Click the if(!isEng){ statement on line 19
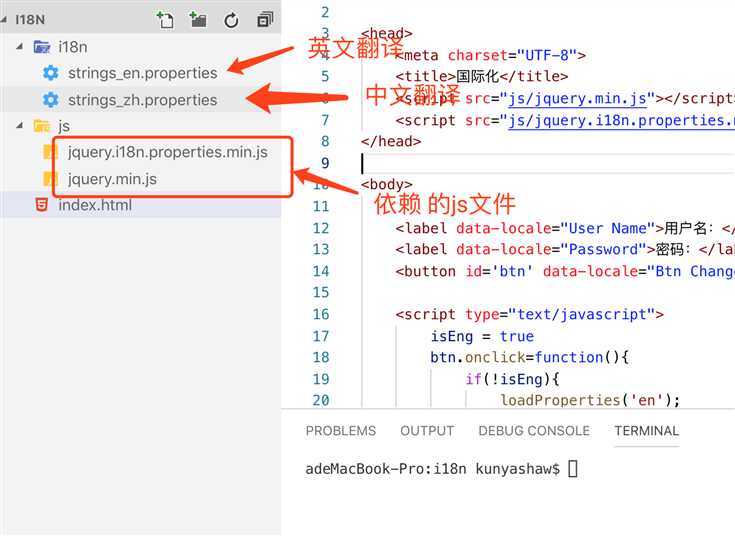 [x=512, y=379]
